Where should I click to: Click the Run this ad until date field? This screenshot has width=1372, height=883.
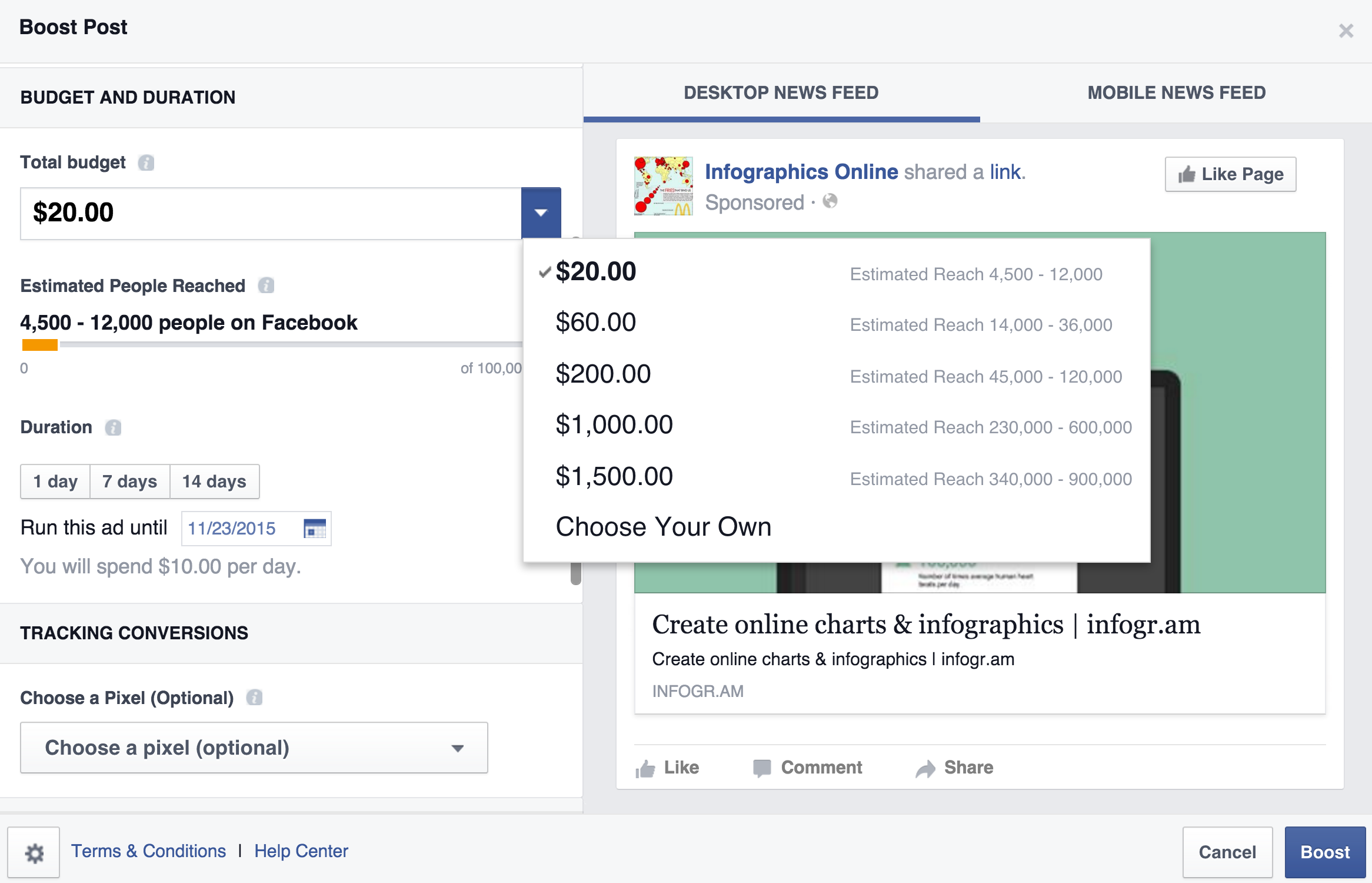pos(256,529)
